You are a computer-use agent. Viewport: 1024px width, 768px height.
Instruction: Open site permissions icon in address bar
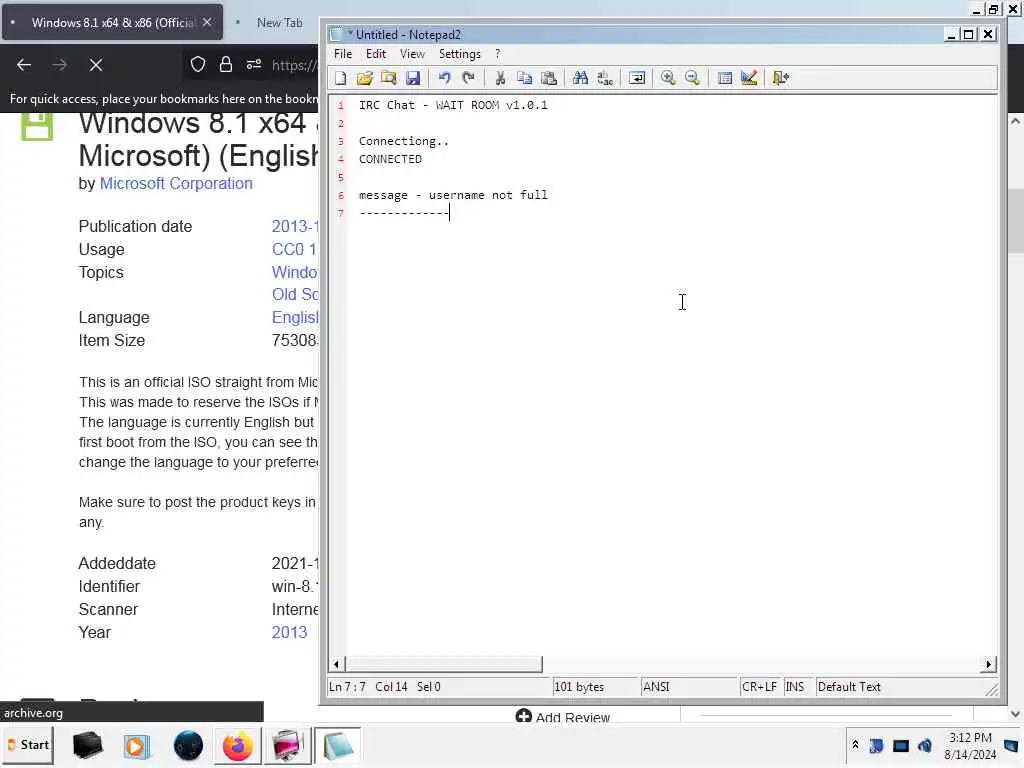[x=253, y=64]
